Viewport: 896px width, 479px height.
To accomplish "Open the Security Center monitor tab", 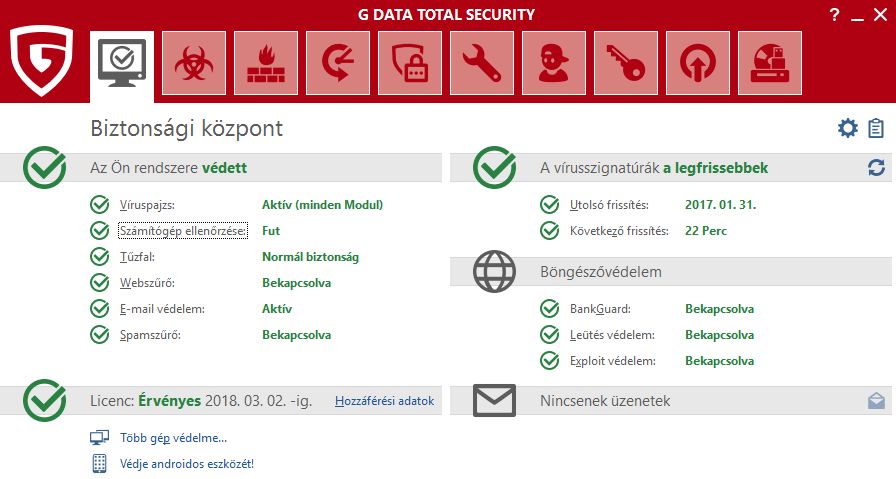I will pyautogui.click(x=122, y=66).
